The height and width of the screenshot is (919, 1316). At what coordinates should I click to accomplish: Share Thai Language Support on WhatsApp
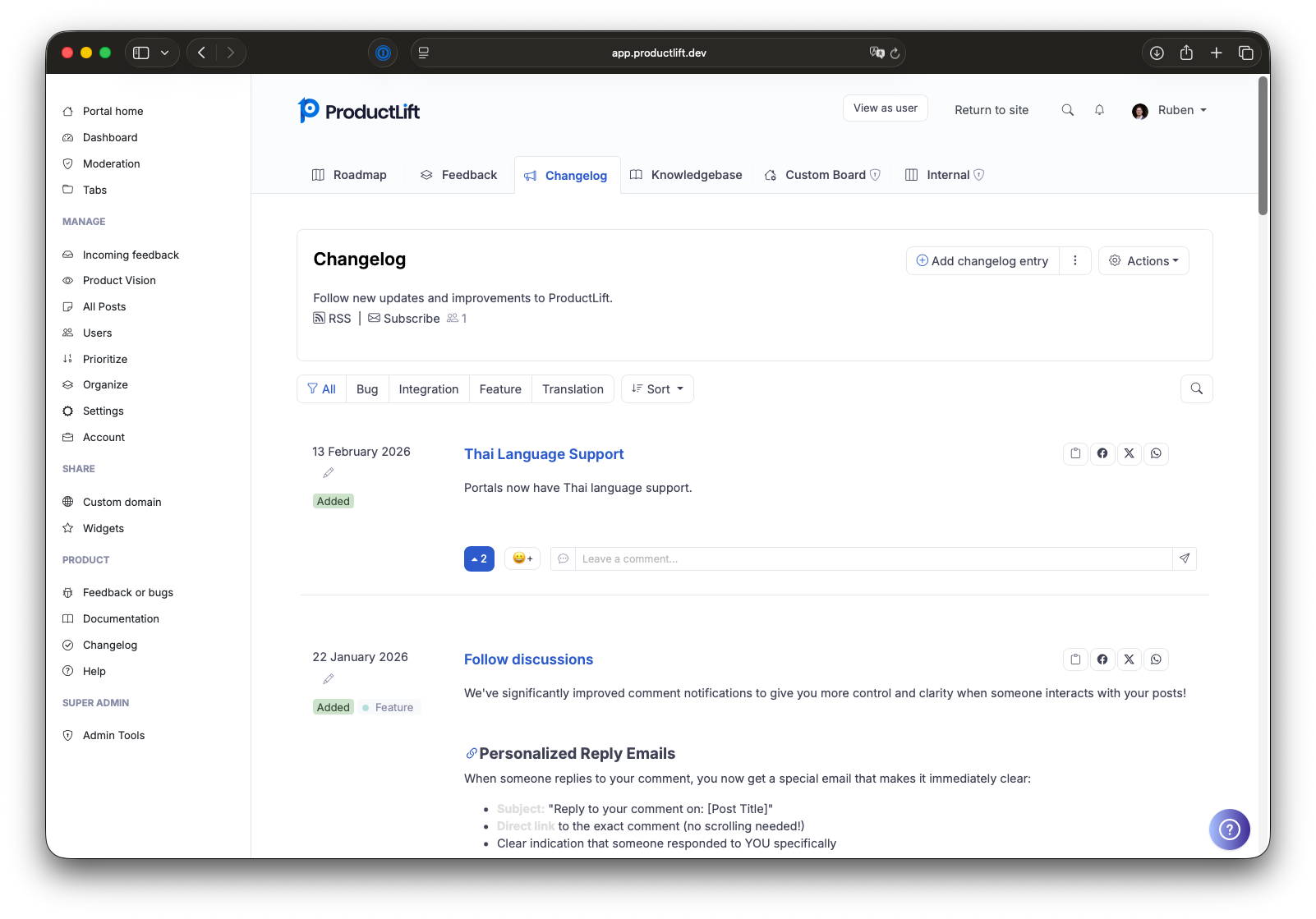pyautogui.click(x=1157, y=453)
